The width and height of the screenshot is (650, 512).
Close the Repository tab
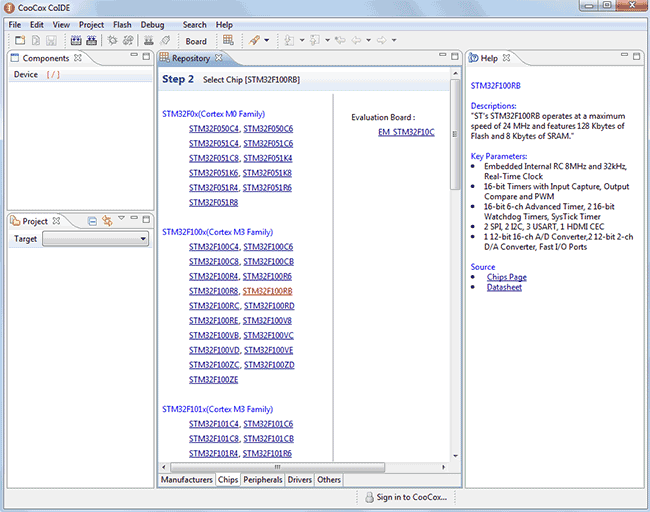[x=218, y=58]
